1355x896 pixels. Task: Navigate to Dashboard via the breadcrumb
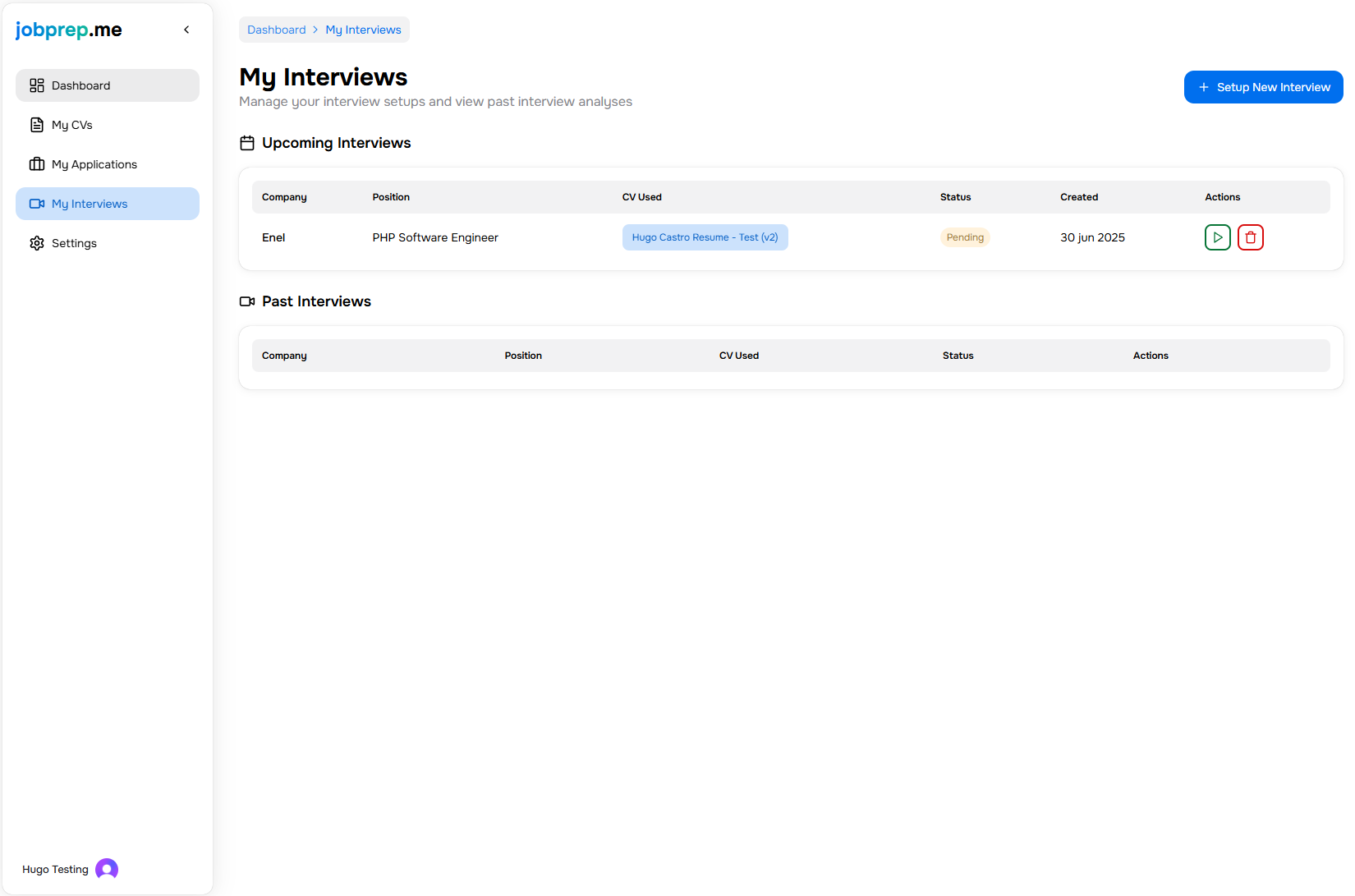pos(276,30)
